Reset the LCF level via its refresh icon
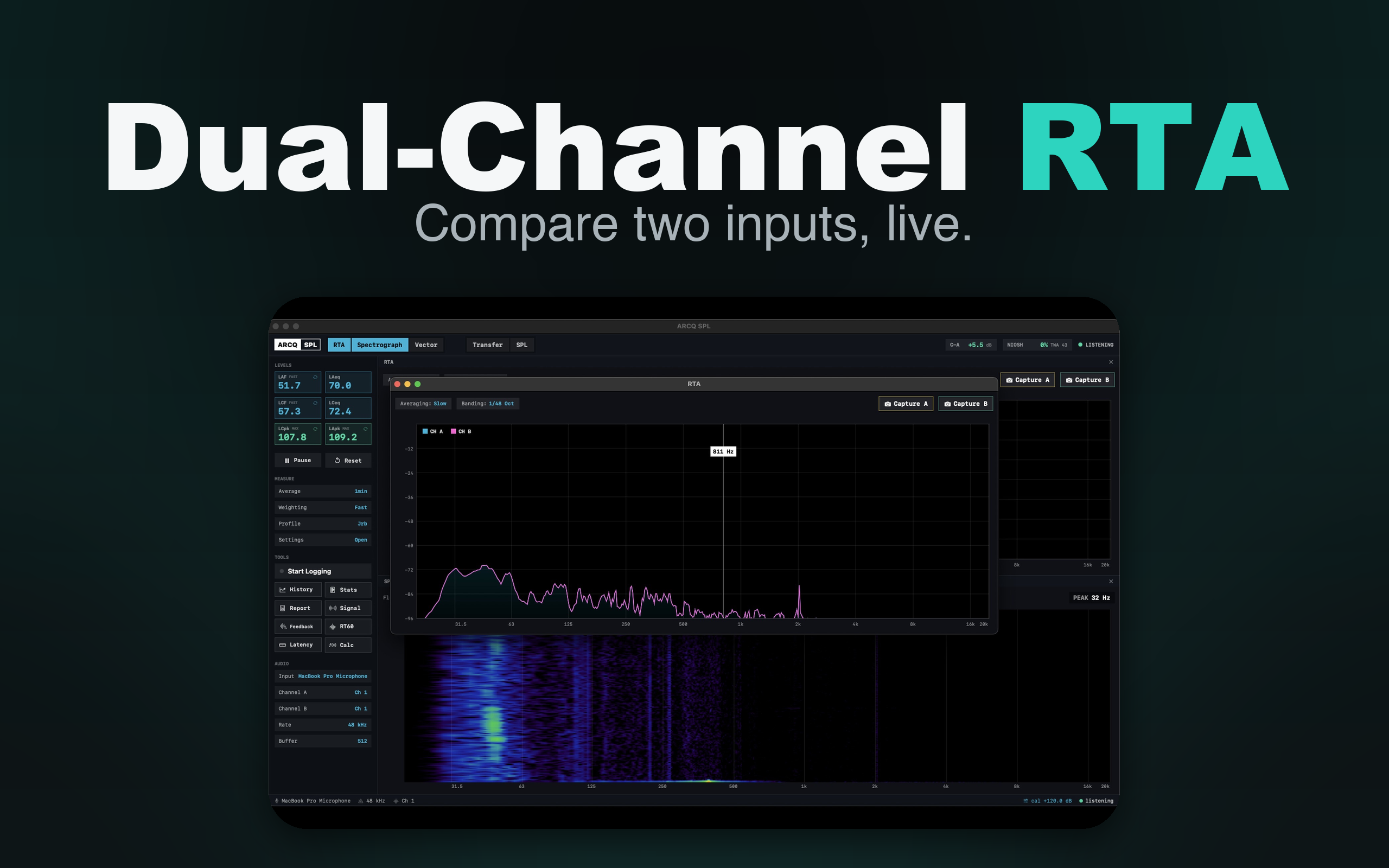 pos(315,403)
